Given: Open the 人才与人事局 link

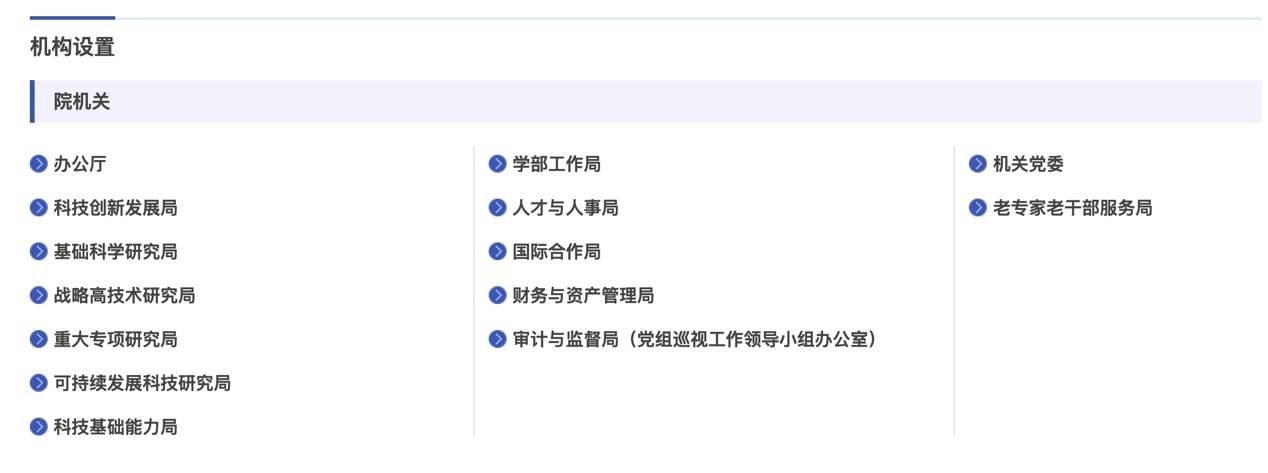Looking at the screenshot, I should coord(566,208).
